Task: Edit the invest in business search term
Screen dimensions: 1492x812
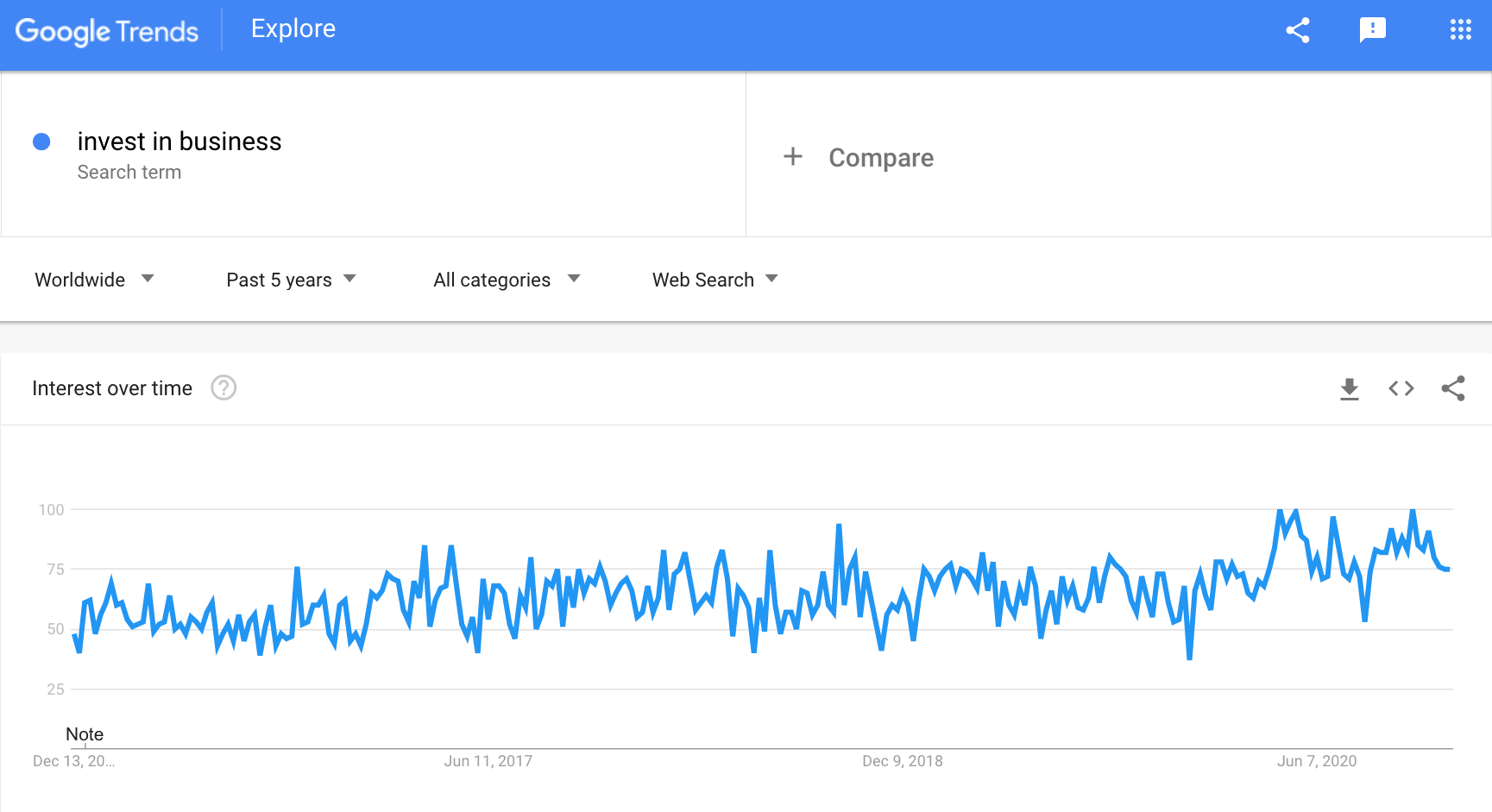Action: point(179,142)
